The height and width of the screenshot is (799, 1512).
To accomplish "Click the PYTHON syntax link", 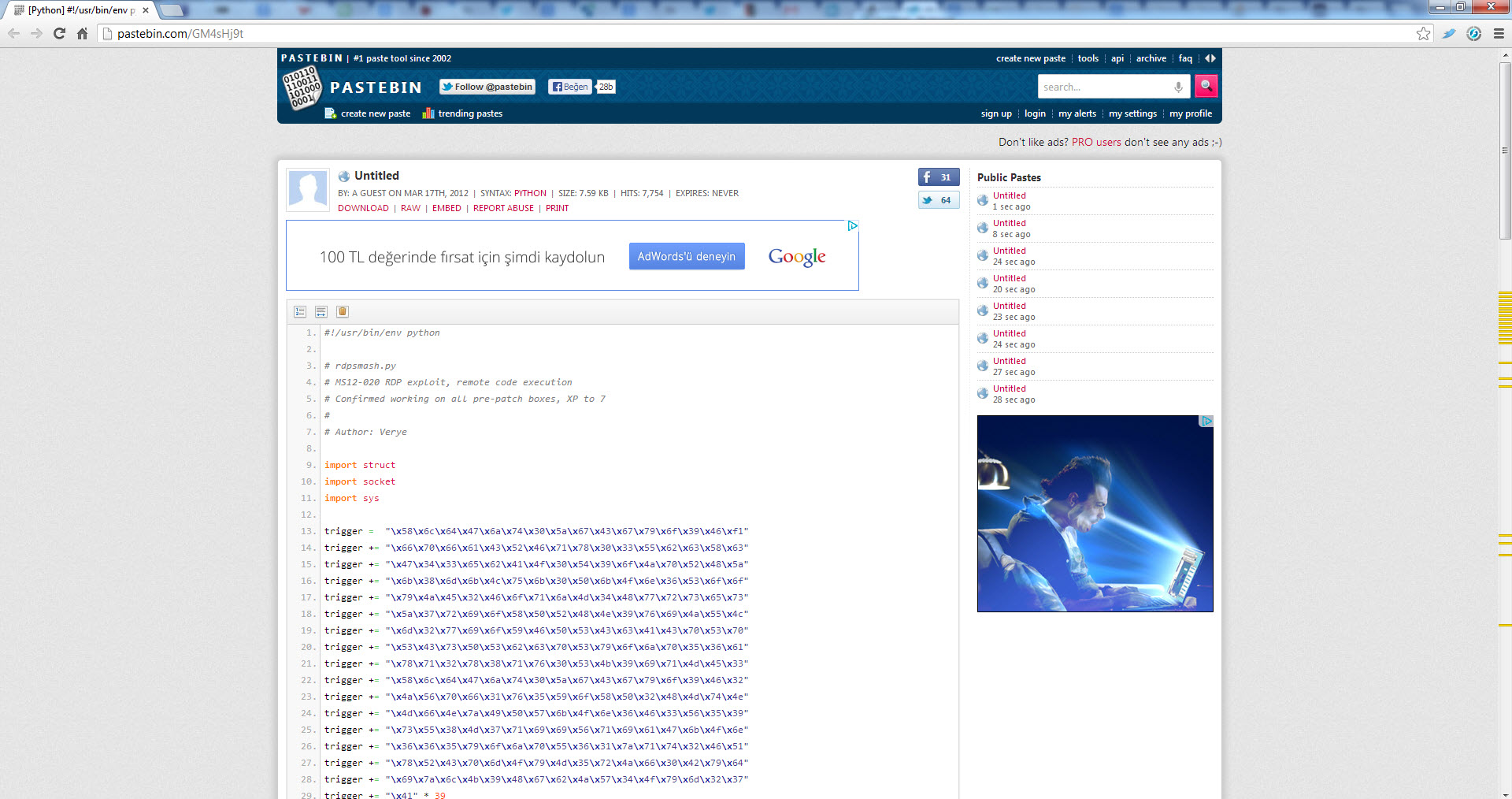I will point(530,193).
